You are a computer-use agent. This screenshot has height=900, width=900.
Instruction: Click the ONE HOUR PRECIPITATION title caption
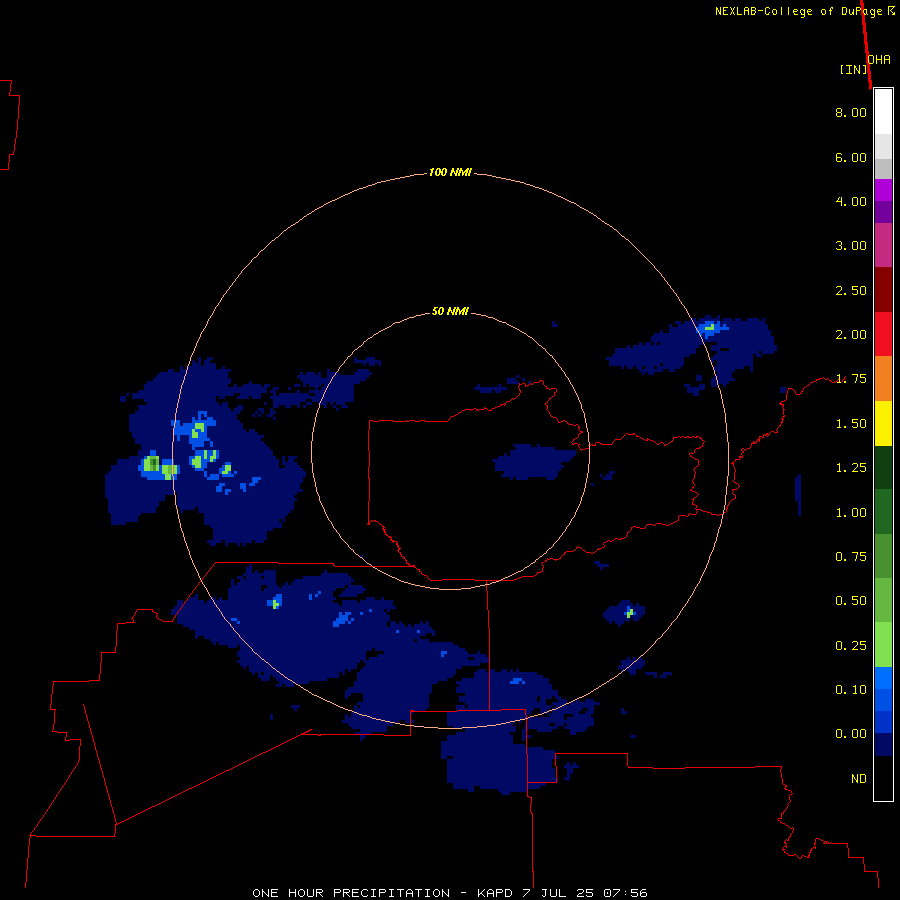[x=449, y=893]
